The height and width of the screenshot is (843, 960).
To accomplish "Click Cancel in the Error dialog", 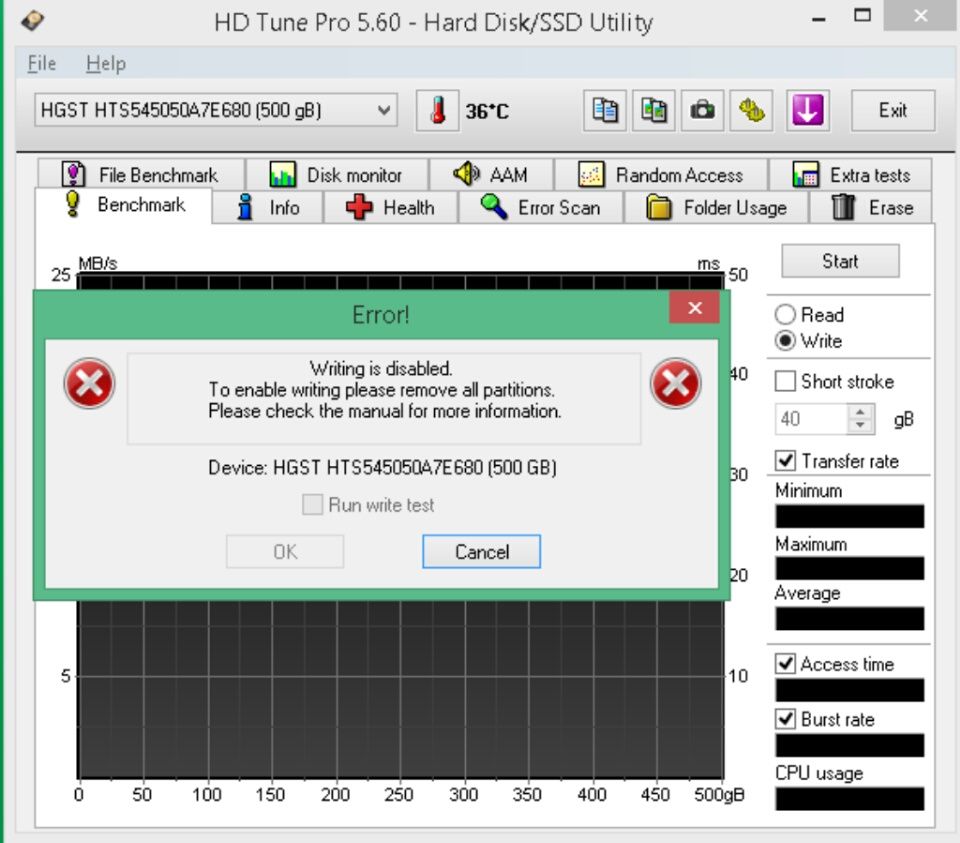I will (x=481, y=552).
